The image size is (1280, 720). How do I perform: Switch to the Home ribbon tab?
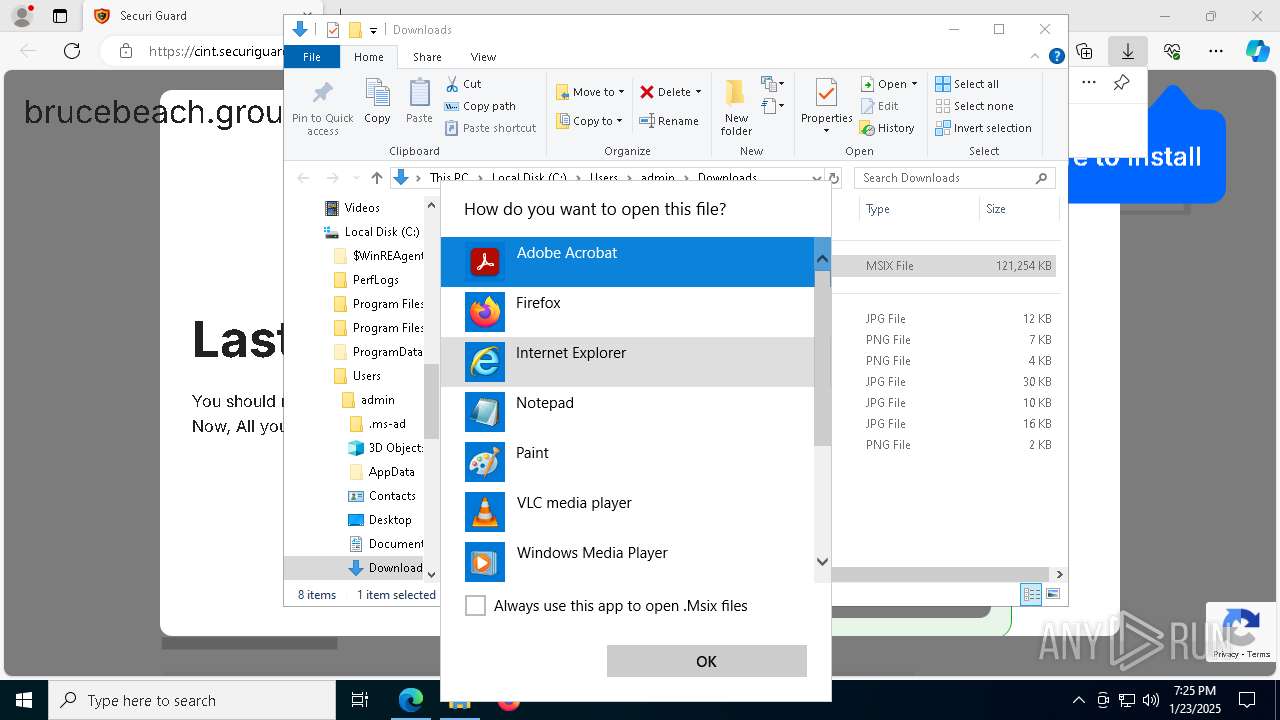click(368, 57)
